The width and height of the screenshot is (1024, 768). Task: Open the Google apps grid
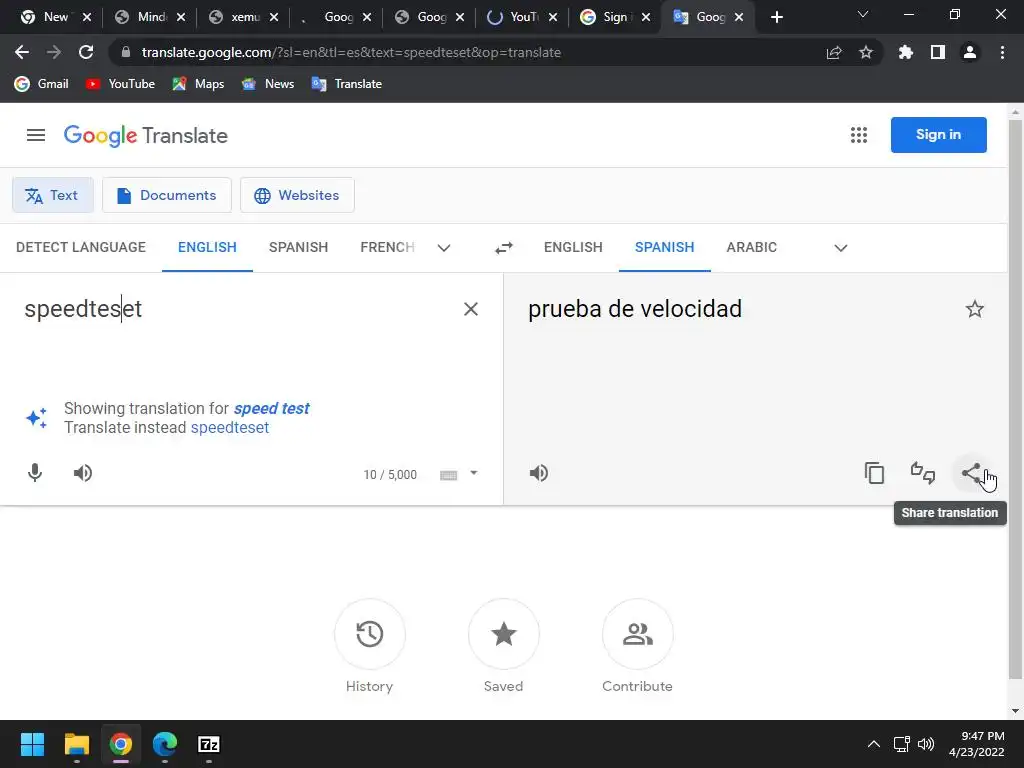[859, 135]
